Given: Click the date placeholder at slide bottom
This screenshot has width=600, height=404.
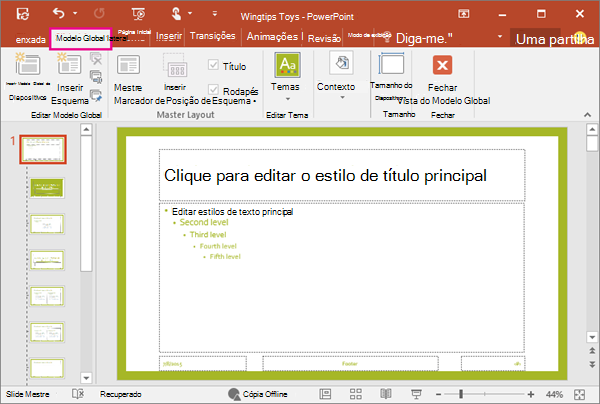Looking at the screenshot, I should point(203,363).
